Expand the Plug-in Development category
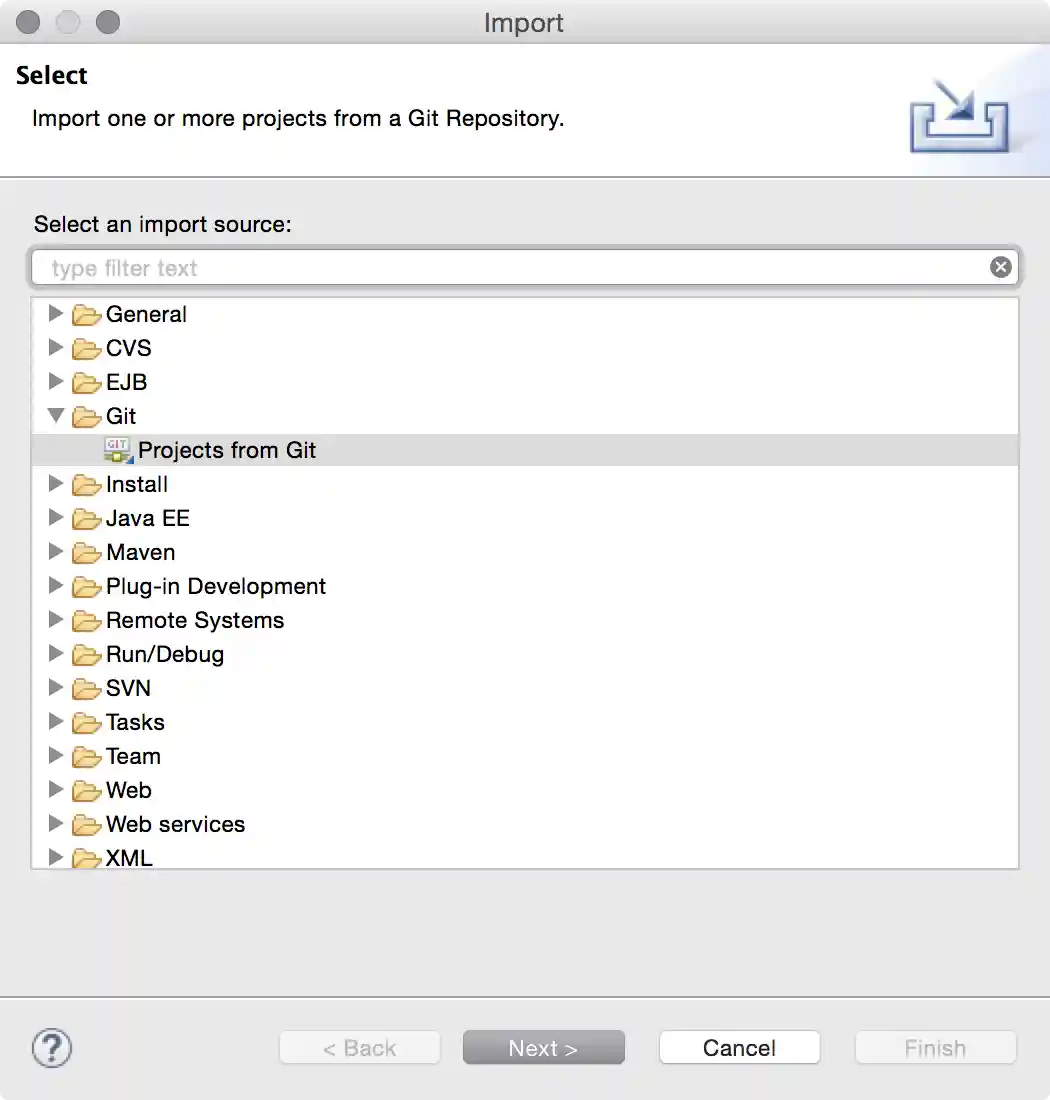This screenshot has width=1050, height=1100. [56, 586]
